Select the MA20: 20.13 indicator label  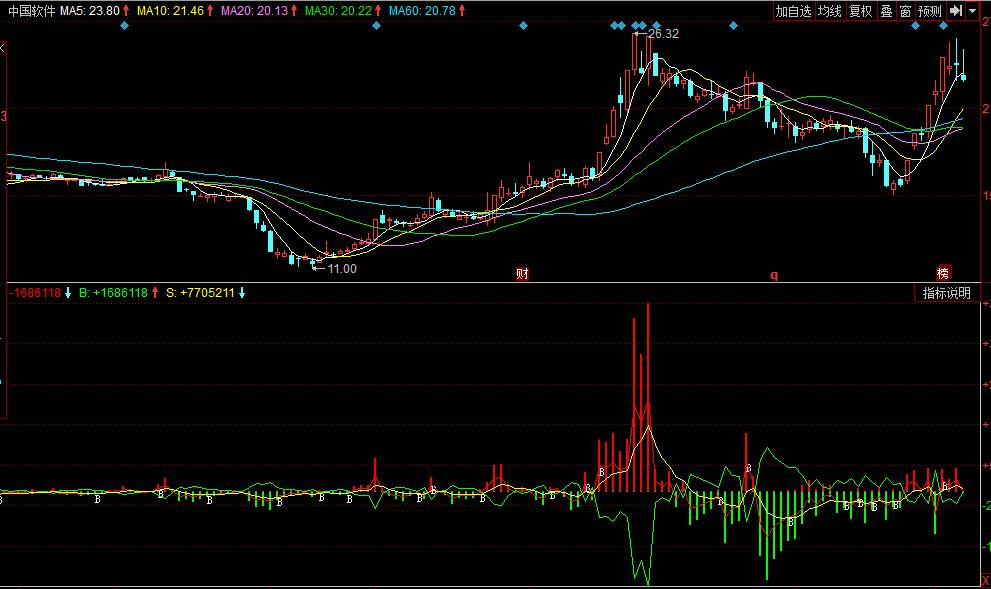tap(254, 11)
